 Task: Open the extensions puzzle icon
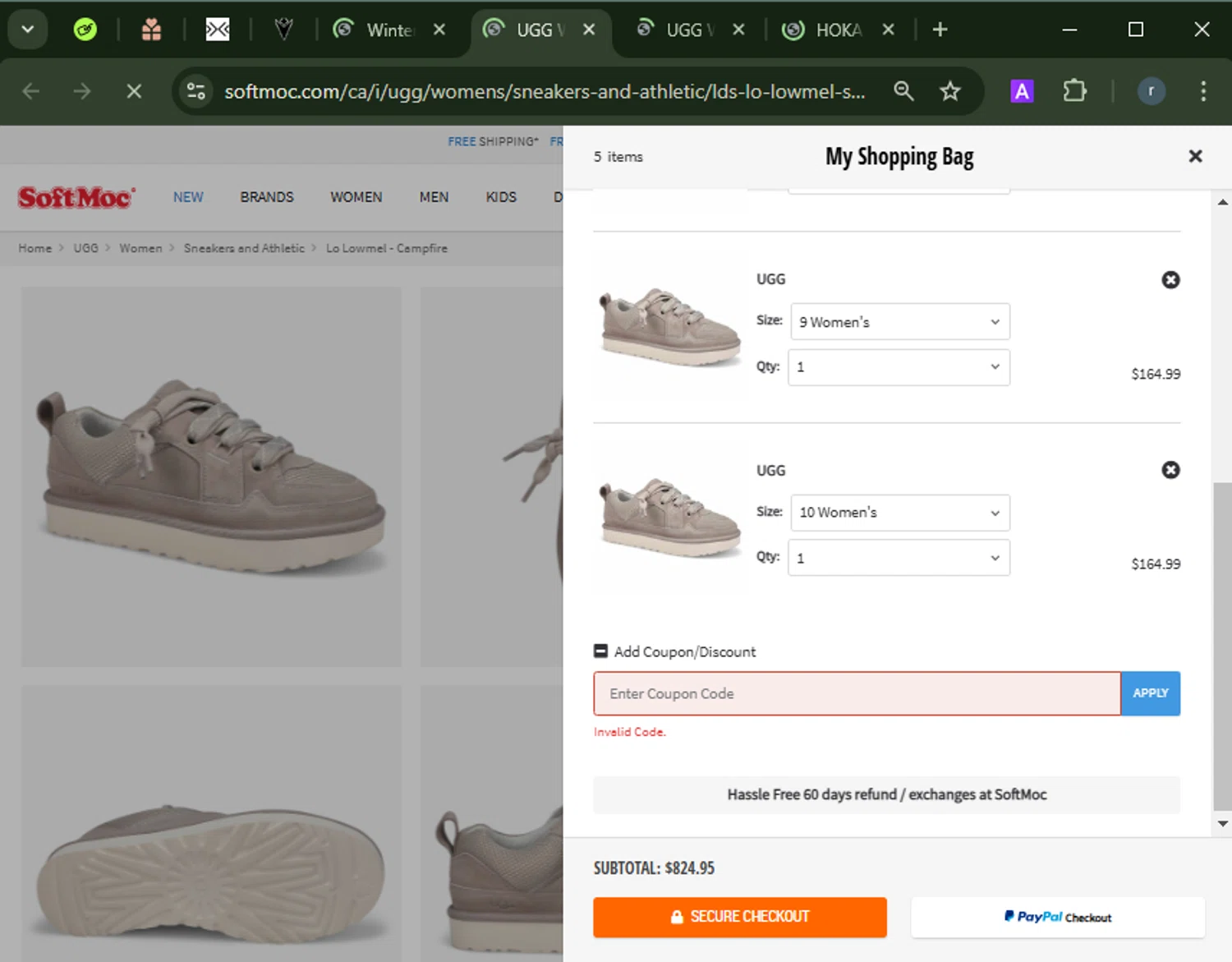point(1074,91)
